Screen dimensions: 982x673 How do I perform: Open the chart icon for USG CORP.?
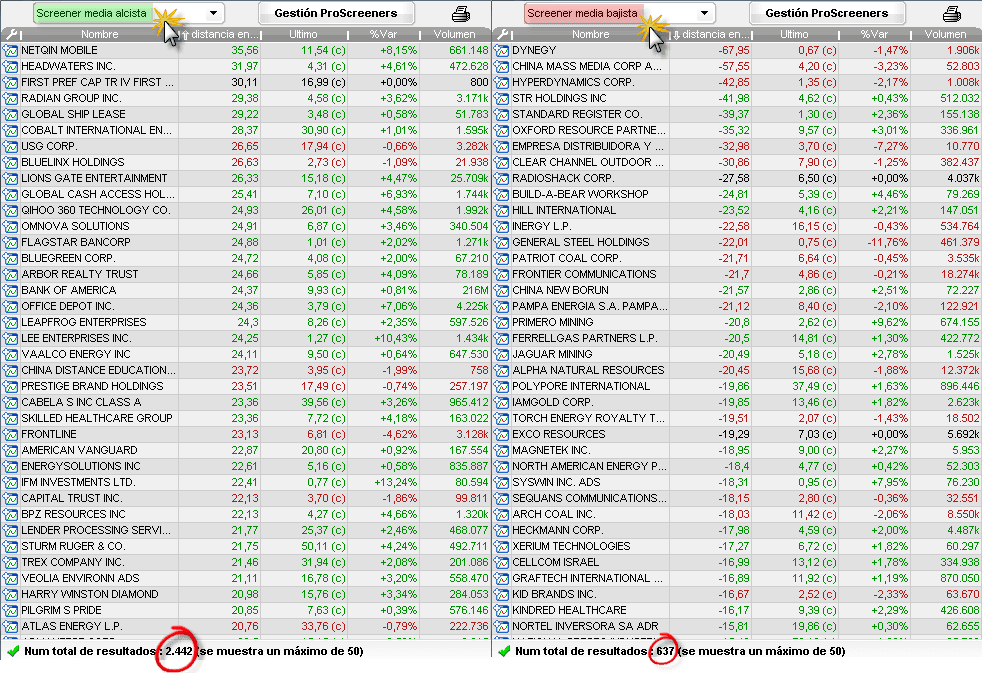click(x=11, y=146)
